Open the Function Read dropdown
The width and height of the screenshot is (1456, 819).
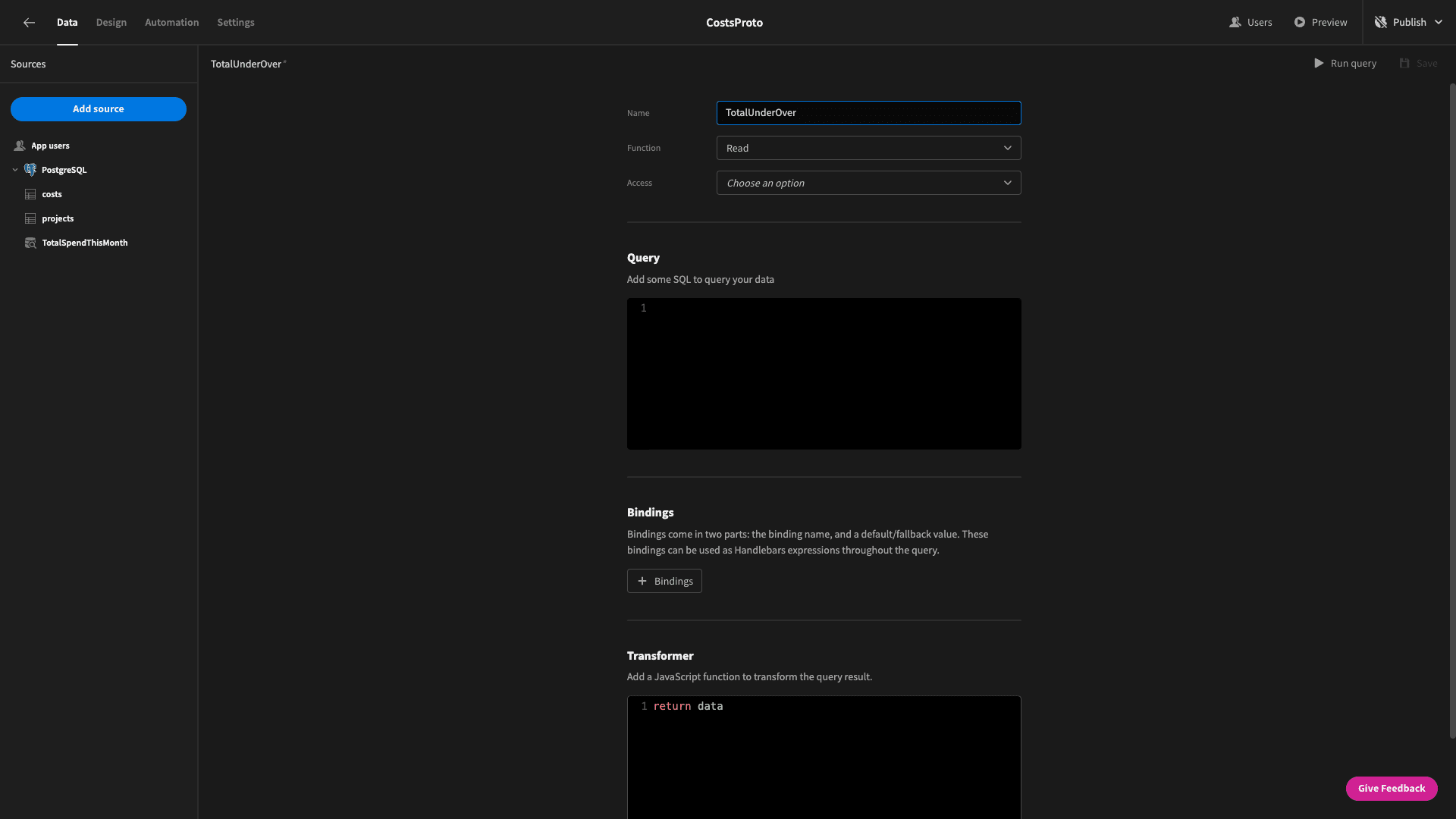point(868,148)
